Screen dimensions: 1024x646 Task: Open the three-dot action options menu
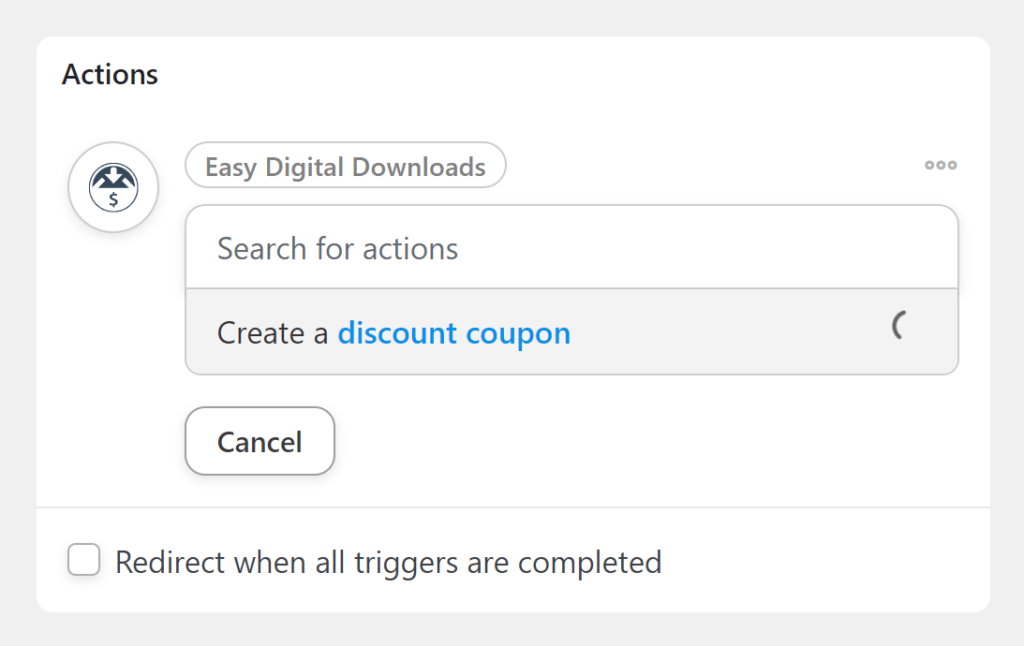tap(940, 166)
